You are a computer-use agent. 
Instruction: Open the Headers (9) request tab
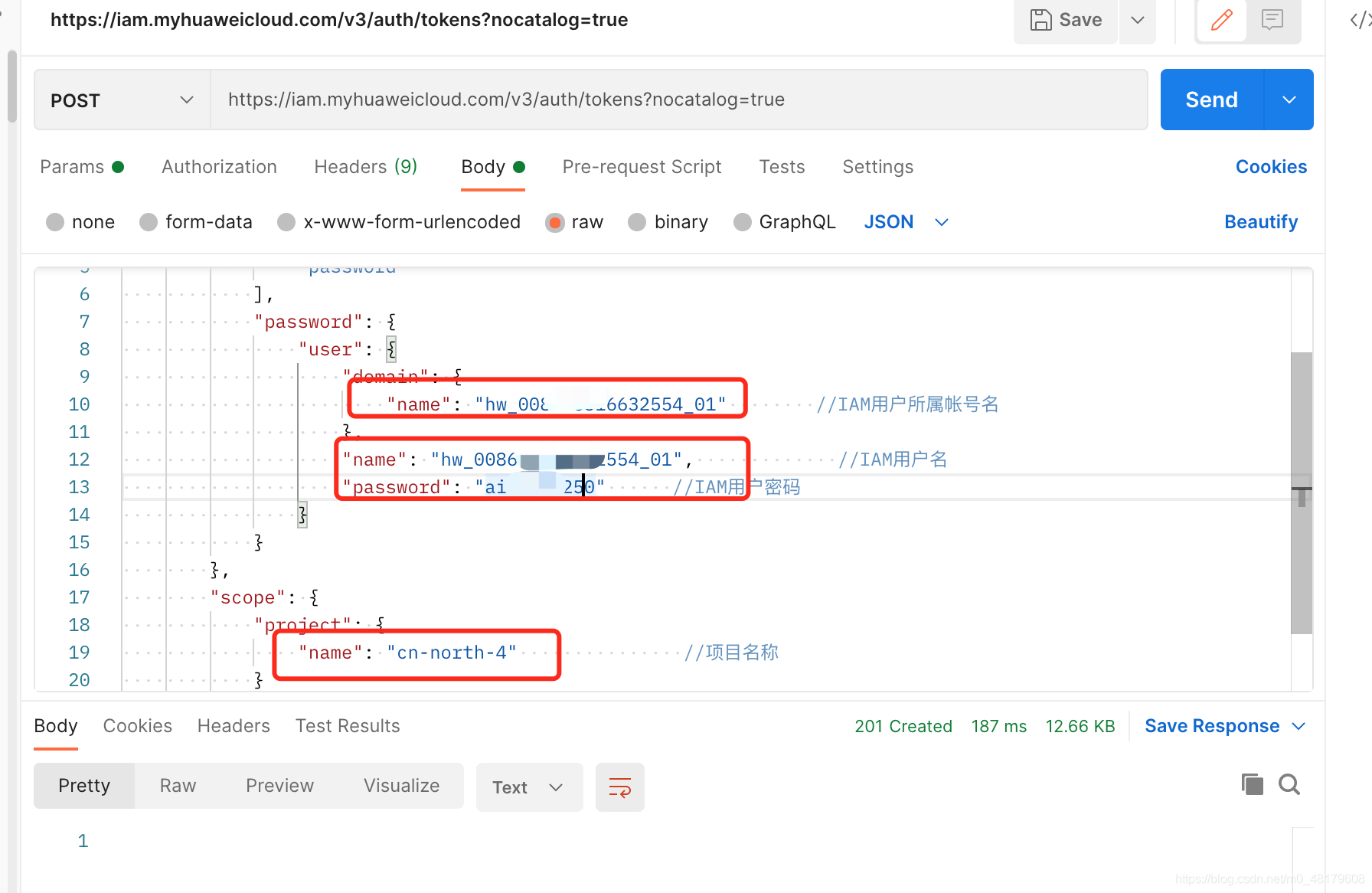366,167
